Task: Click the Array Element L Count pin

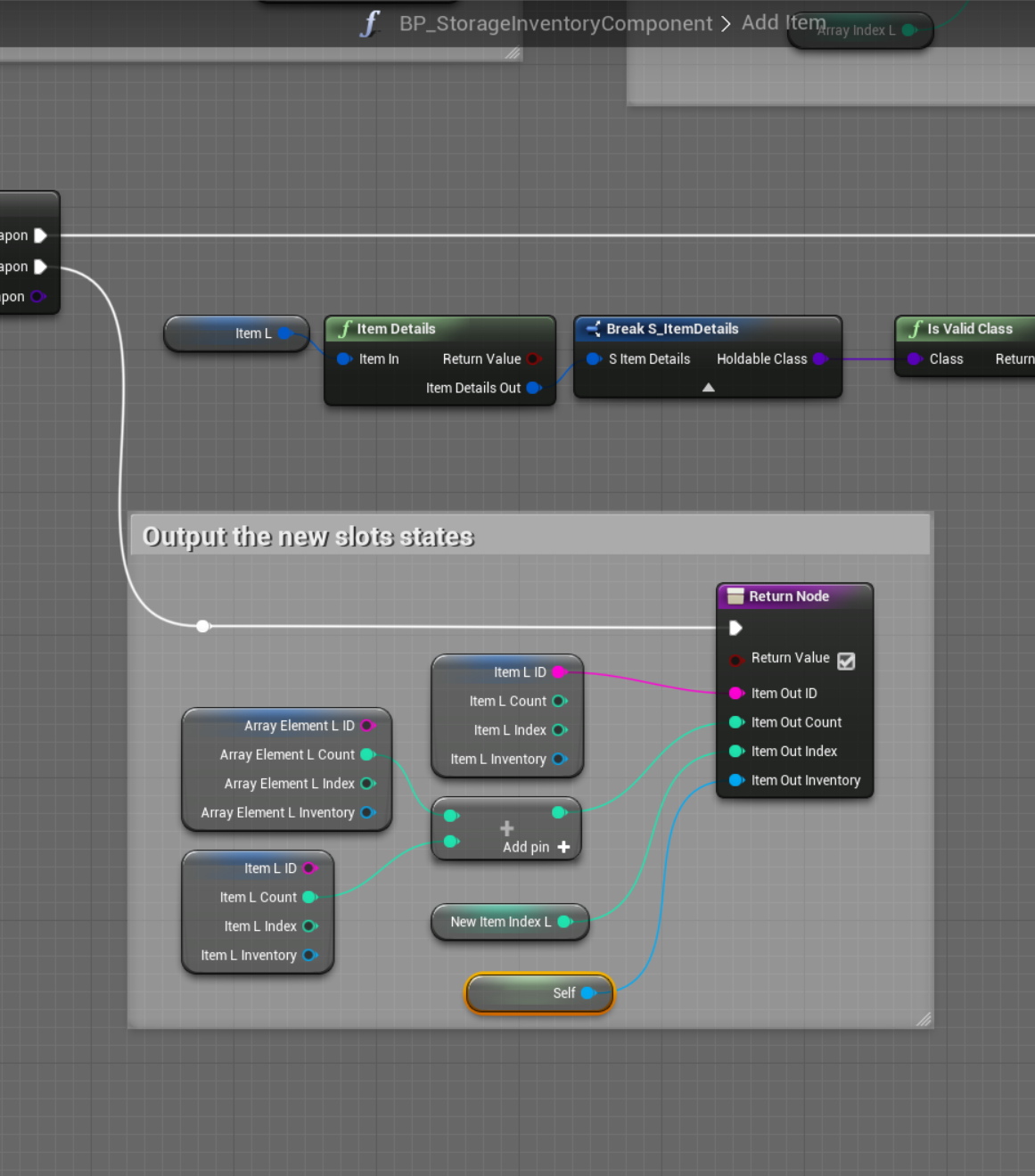Action: coord(366,754)
